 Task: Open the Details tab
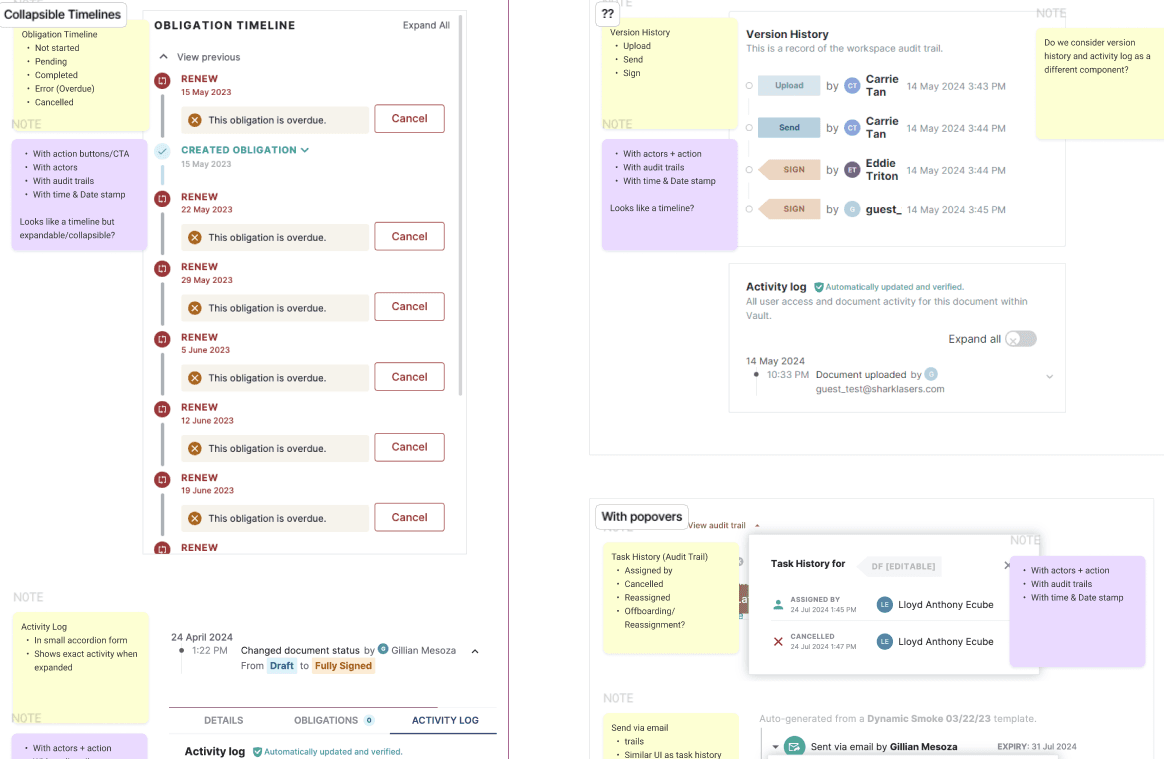[x=223, y=720]
